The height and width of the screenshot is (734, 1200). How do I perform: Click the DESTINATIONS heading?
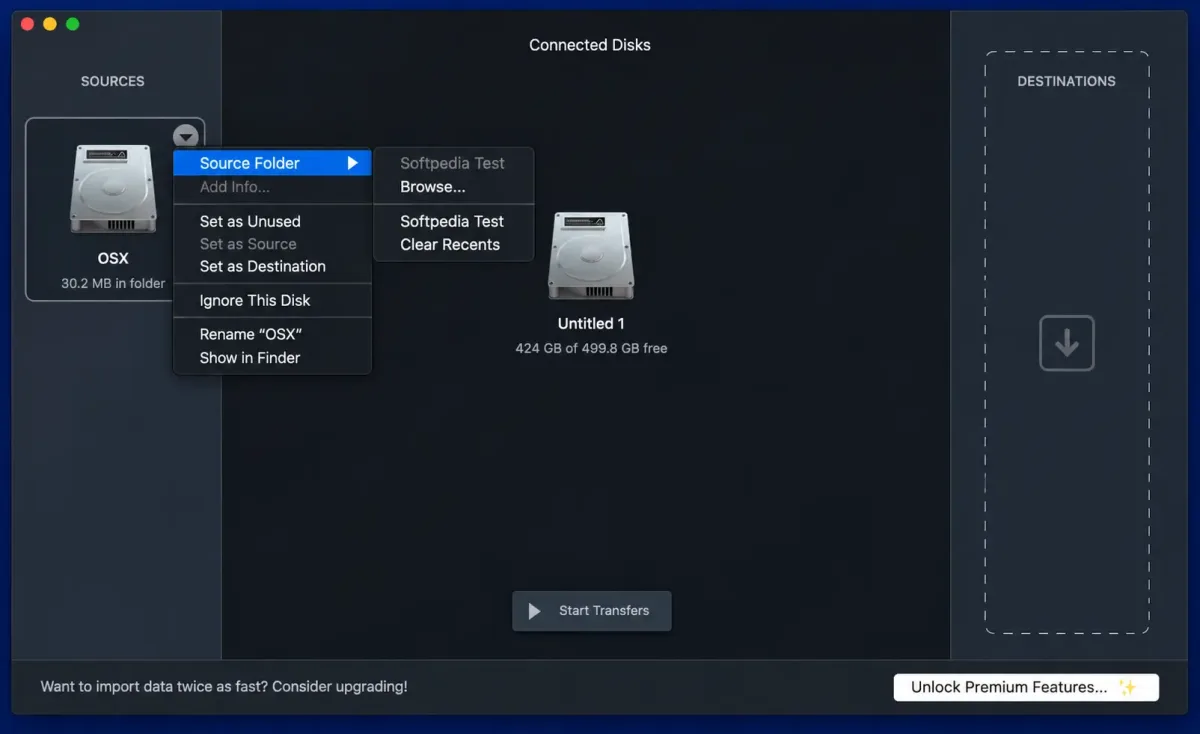[1066, 81]
